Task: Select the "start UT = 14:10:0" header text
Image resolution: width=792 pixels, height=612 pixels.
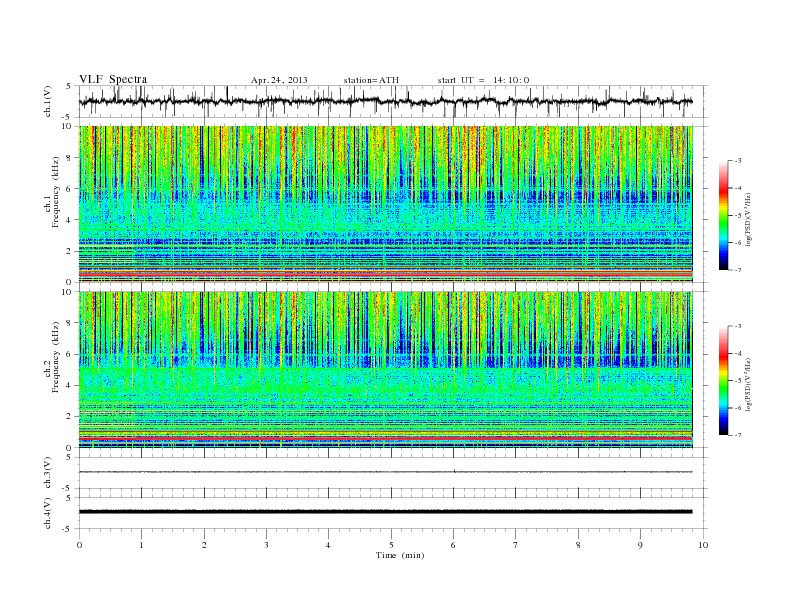Action: coord(483,80)
